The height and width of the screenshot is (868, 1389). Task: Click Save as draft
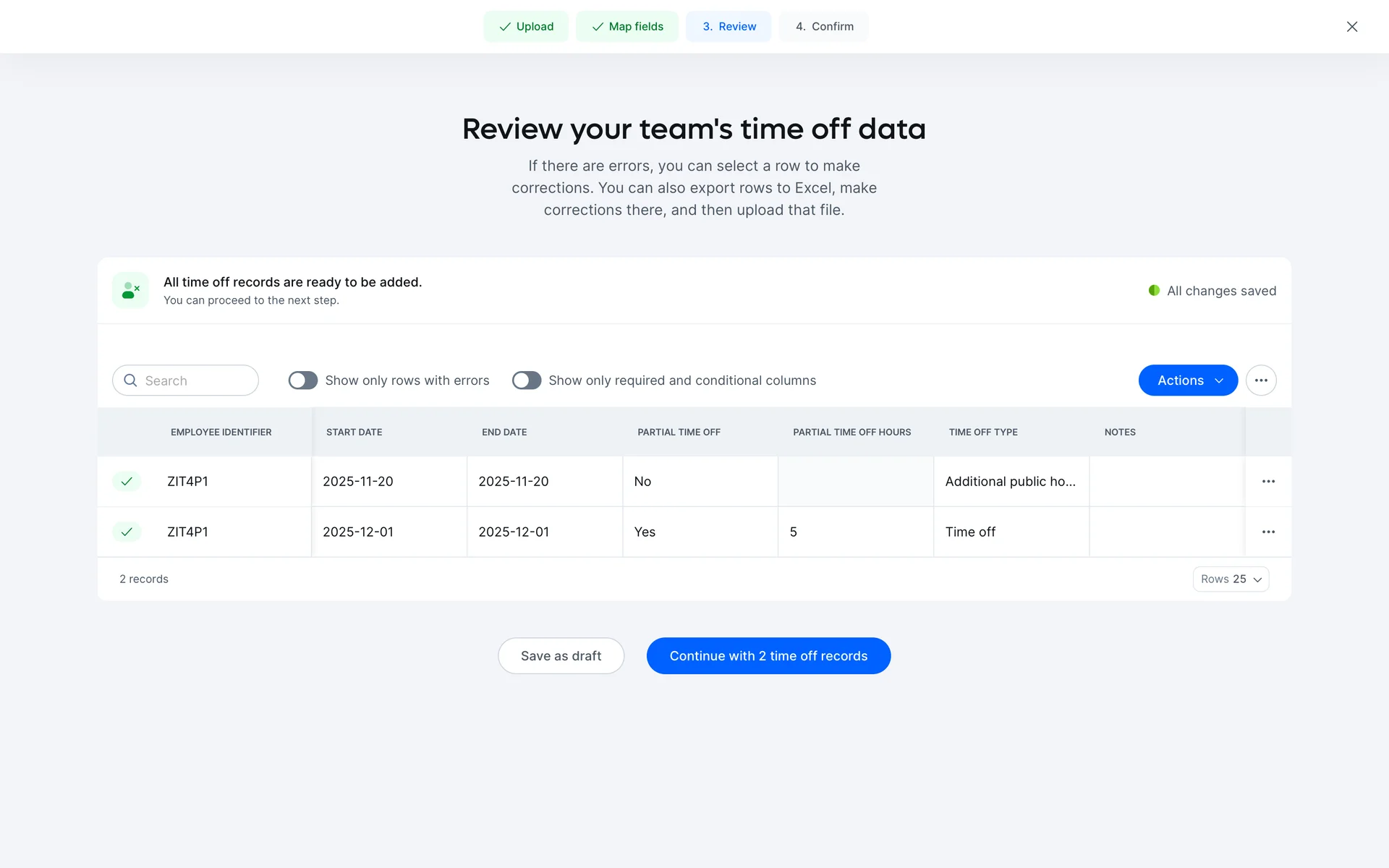pos(561,656)
